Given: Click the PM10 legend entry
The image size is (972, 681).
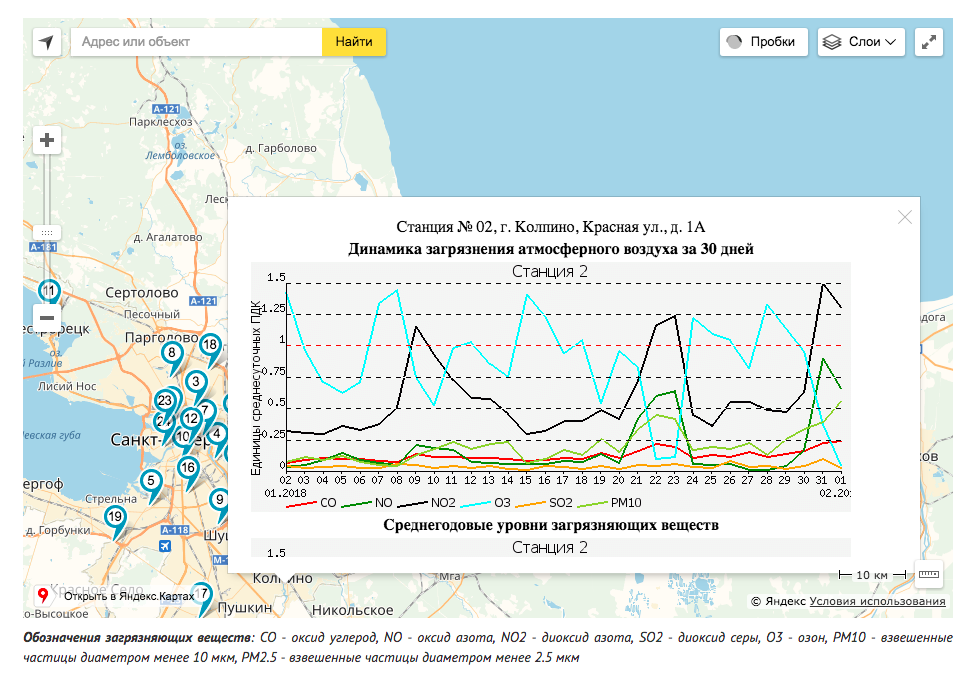Looking at the screenshot, I should pyautogui.click(x=610, y=503).
